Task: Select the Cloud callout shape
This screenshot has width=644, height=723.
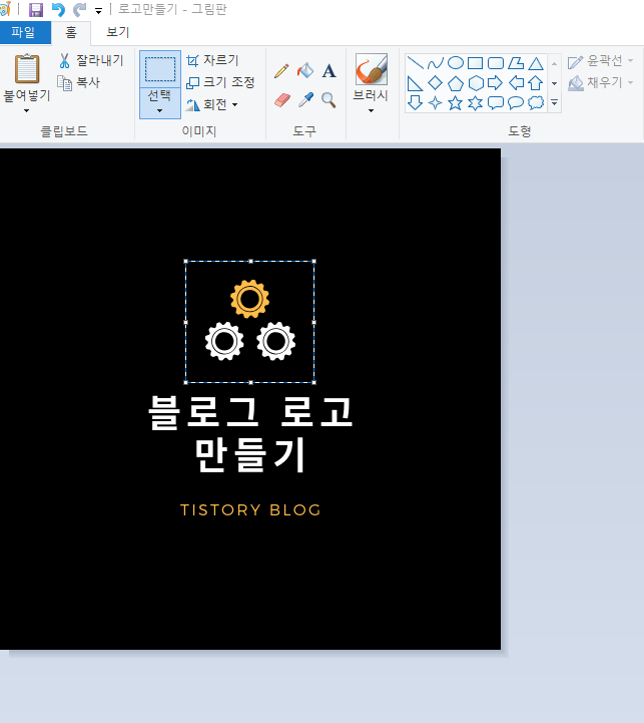Action: [x=536, y=103]
